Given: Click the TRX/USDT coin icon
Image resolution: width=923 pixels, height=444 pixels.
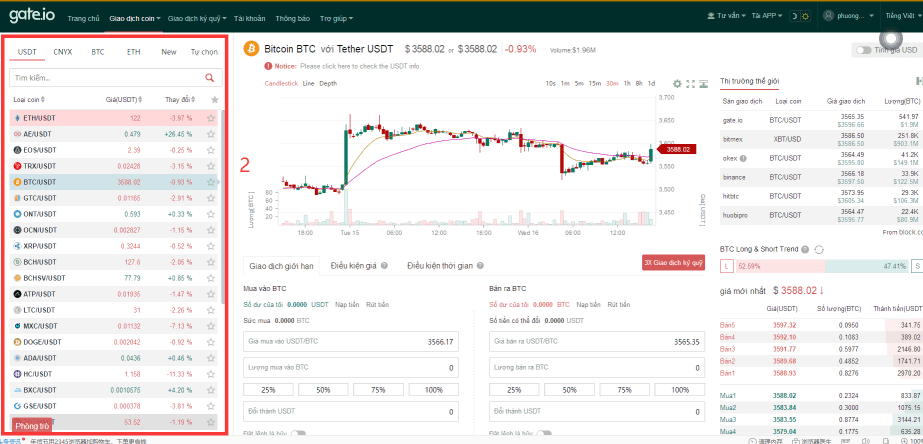Looking at the screenshot, I should (17, 166).
